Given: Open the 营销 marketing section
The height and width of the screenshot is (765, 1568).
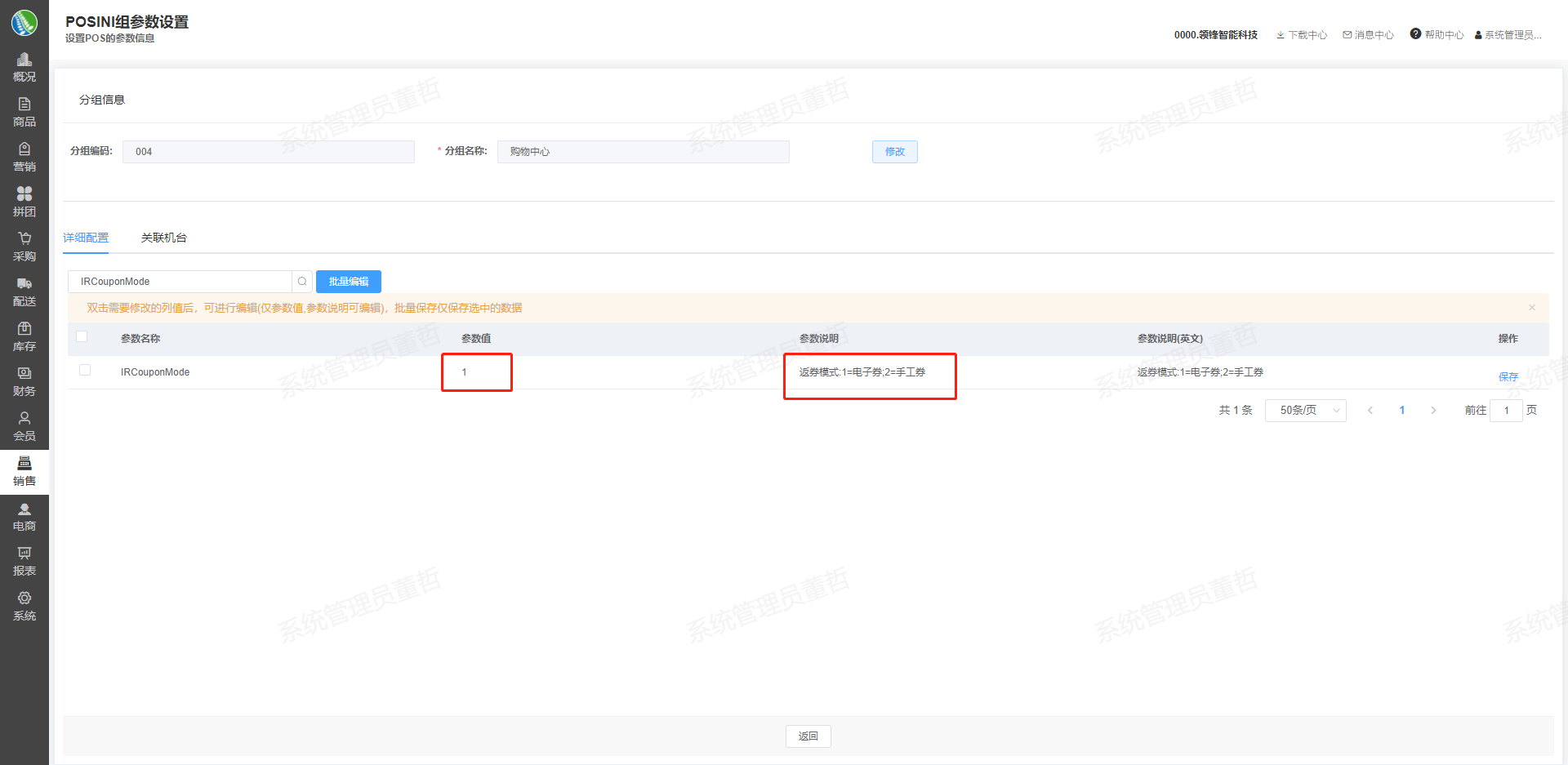Looking at the screenshot, I should (24, 158).
